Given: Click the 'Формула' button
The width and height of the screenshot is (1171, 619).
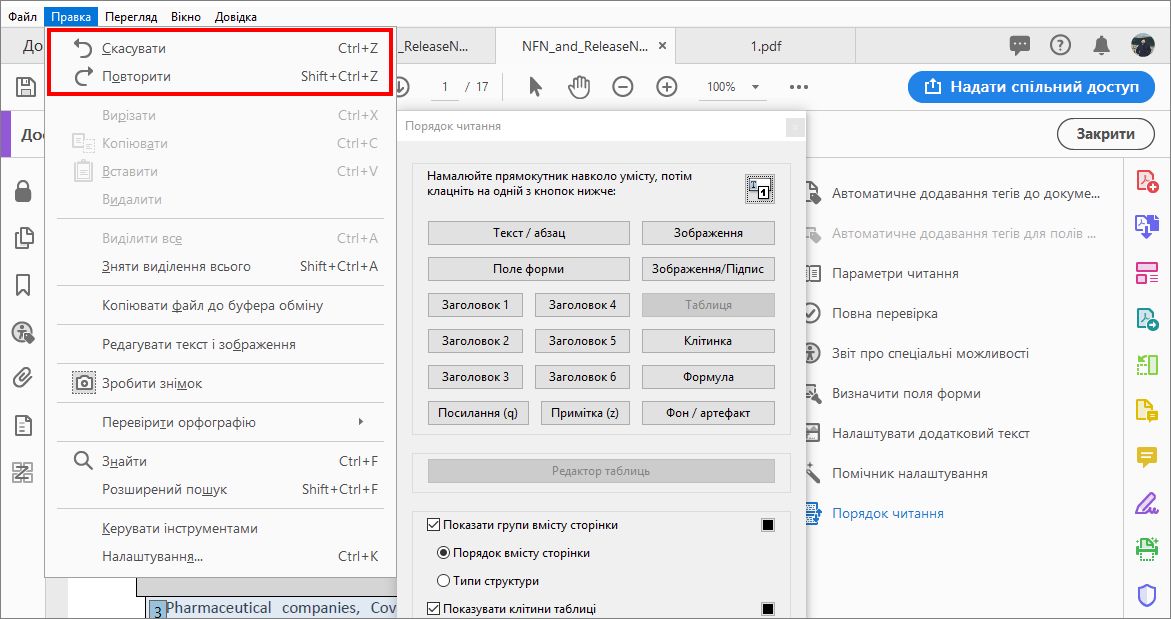Looking at the screenshot, I should tap(708, 376).
